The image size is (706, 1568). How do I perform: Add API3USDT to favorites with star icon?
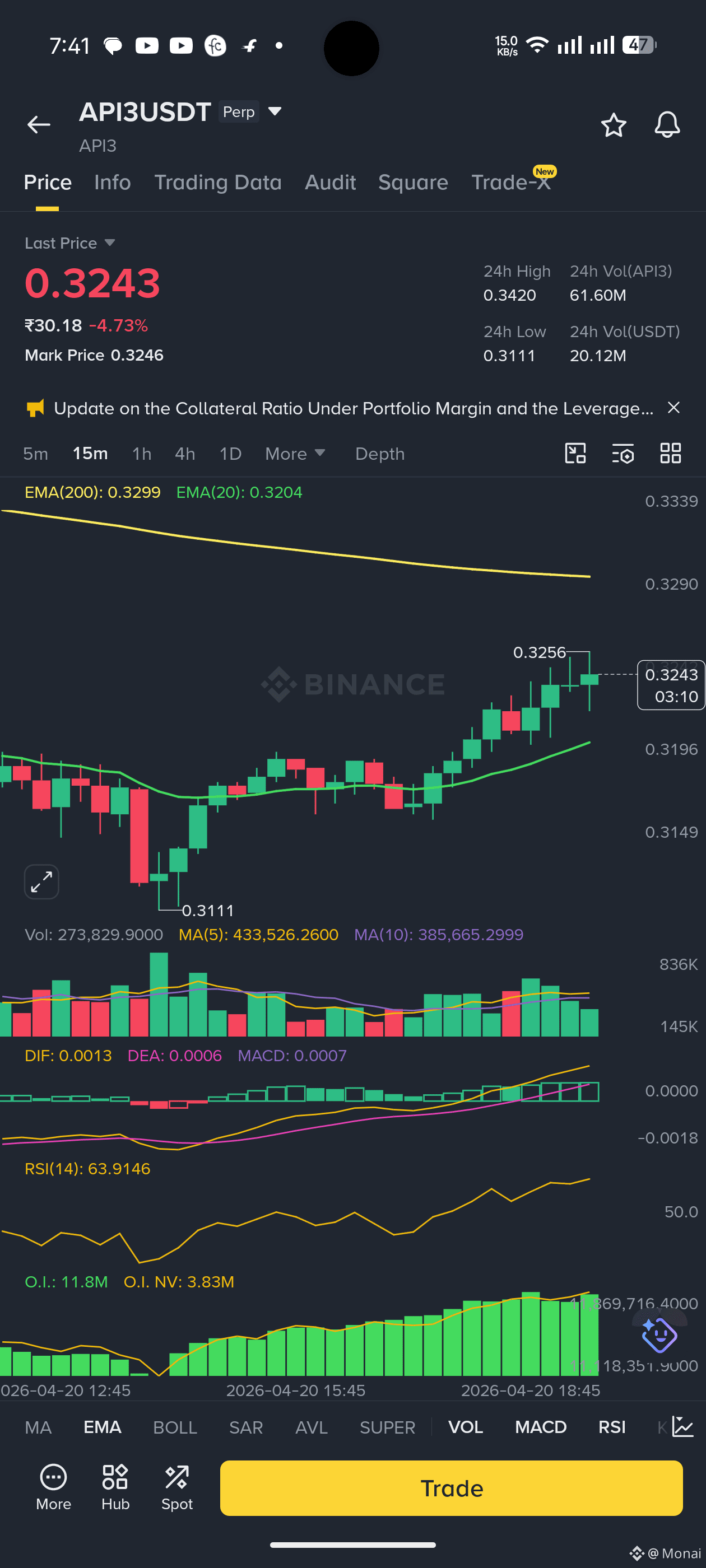click(x=614, y=125)
